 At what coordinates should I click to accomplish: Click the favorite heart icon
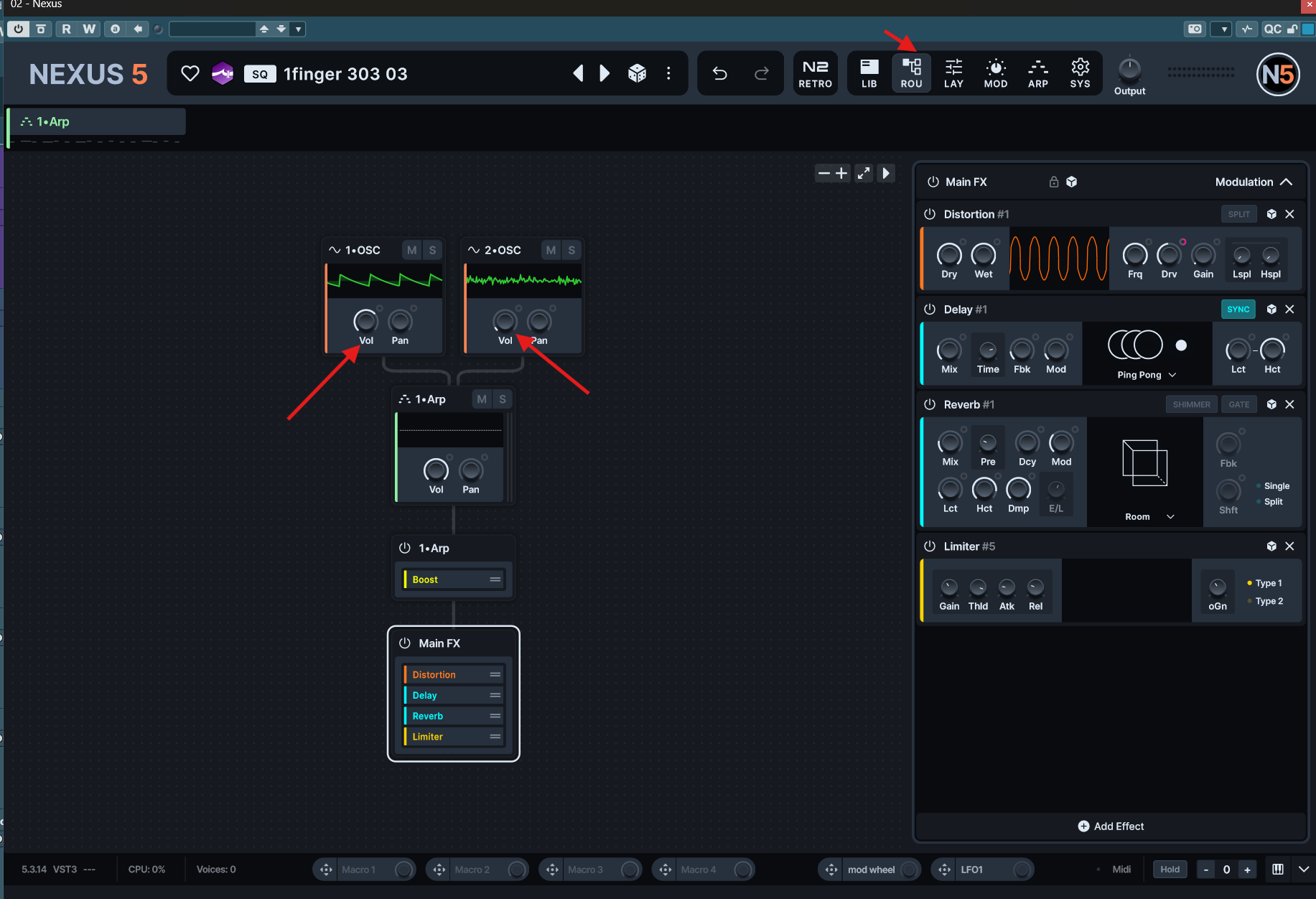pyautogui.click(x=190, y=73)
